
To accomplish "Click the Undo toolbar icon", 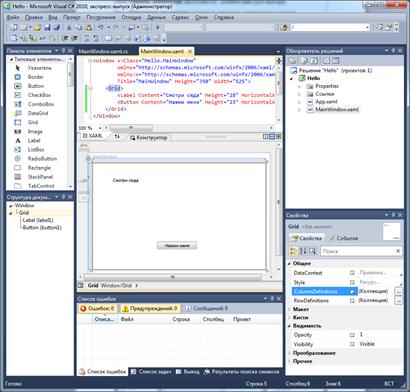I will (101, 28).
